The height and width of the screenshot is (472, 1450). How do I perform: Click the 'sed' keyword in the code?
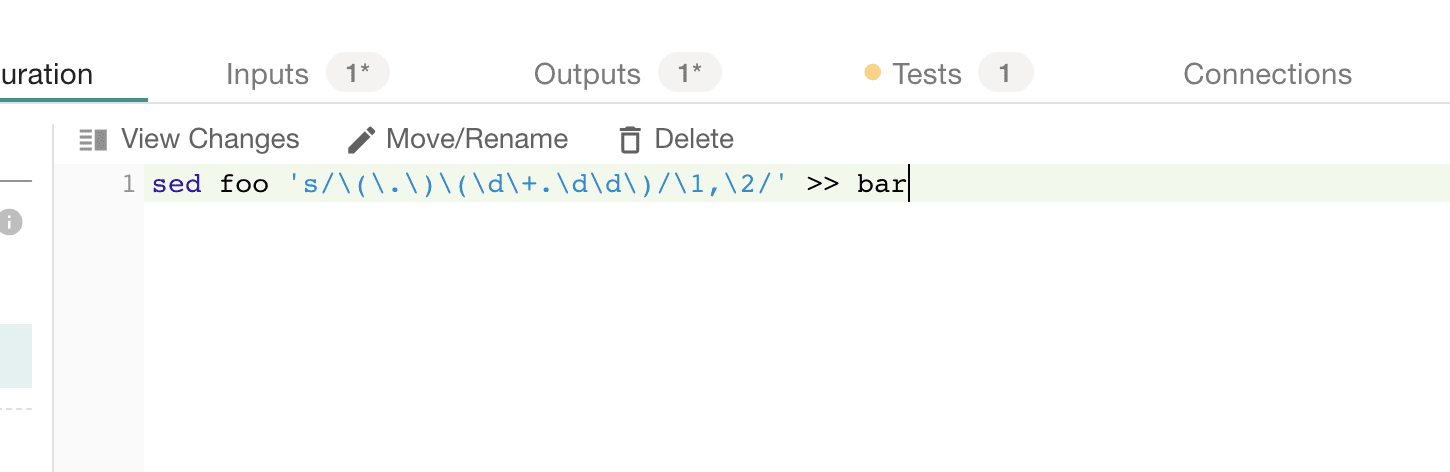pos(177,184)
